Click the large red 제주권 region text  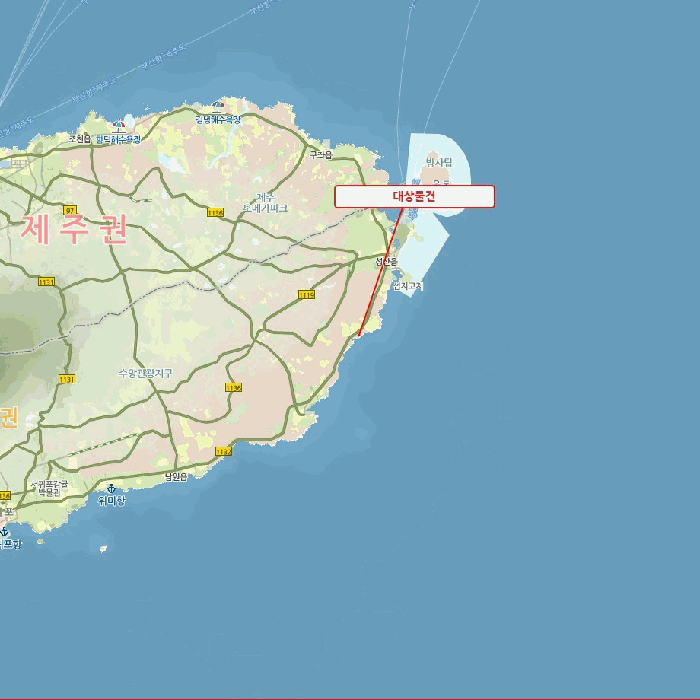[x=75, y=230]
